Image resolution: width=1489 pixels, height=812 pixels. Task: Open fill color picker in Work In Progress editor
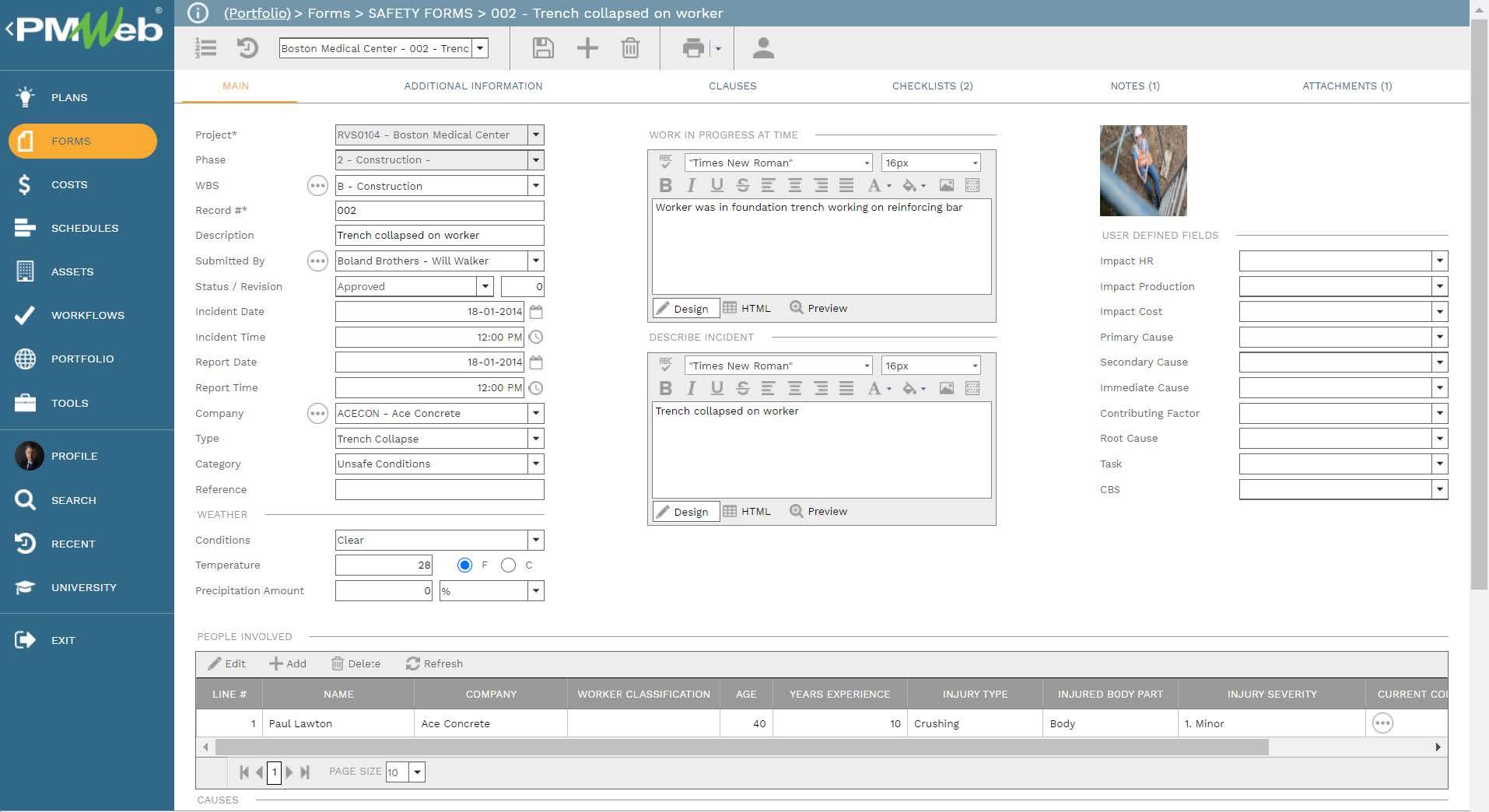[913, 185]
